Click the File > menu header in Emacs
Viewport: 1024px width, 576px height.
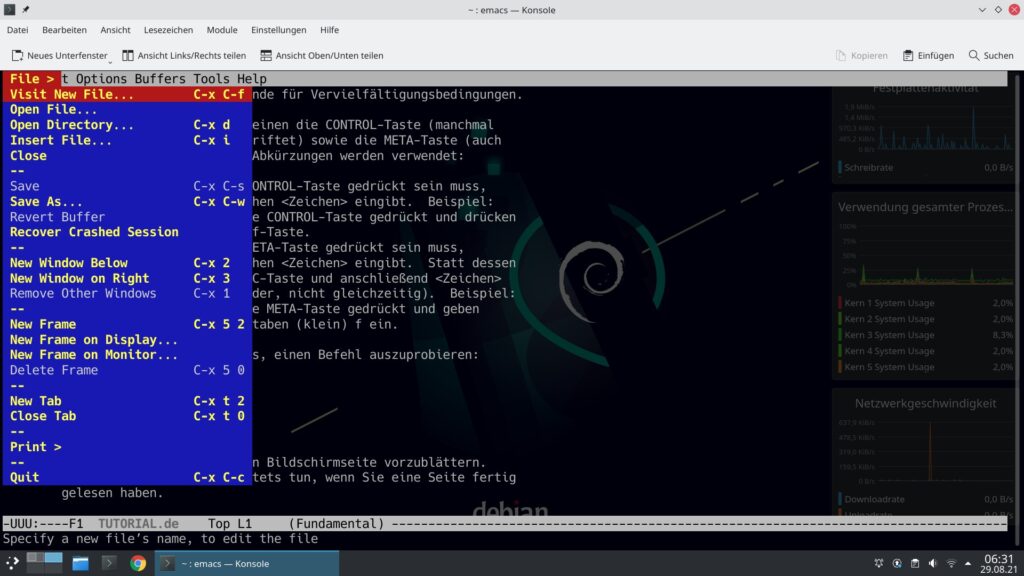click(32, 79)
